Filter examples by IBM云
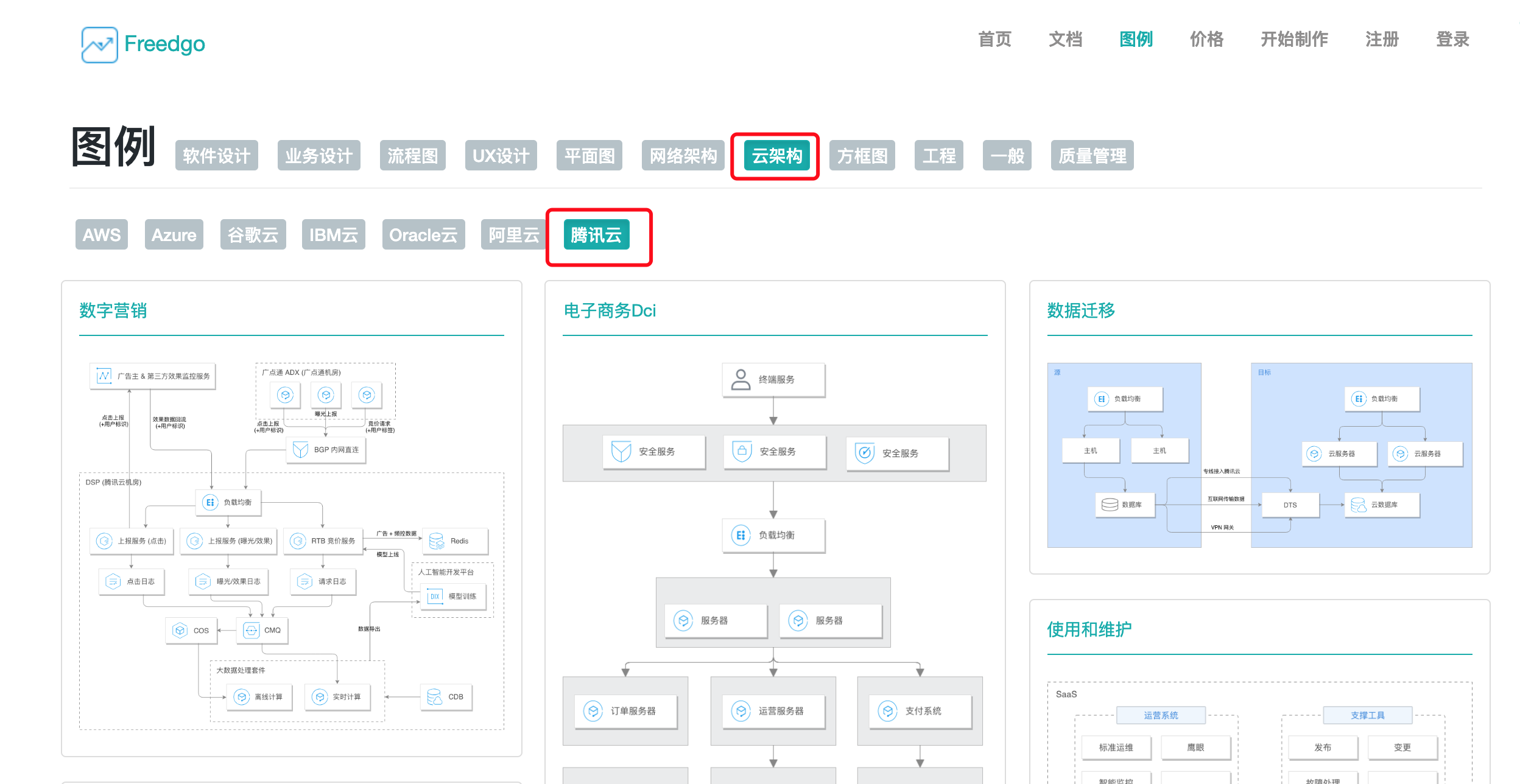1520x784 pixels. click(334, 234)
